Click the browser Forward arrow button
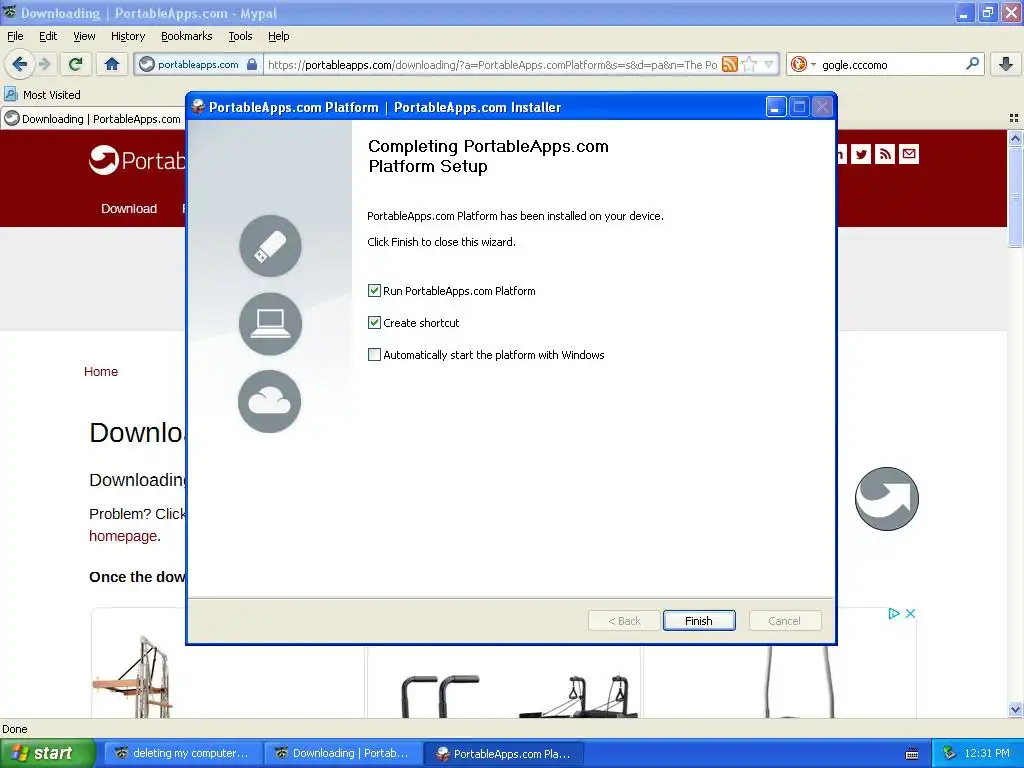This screenshot has width=1024, height=768. tap(44, 64)
